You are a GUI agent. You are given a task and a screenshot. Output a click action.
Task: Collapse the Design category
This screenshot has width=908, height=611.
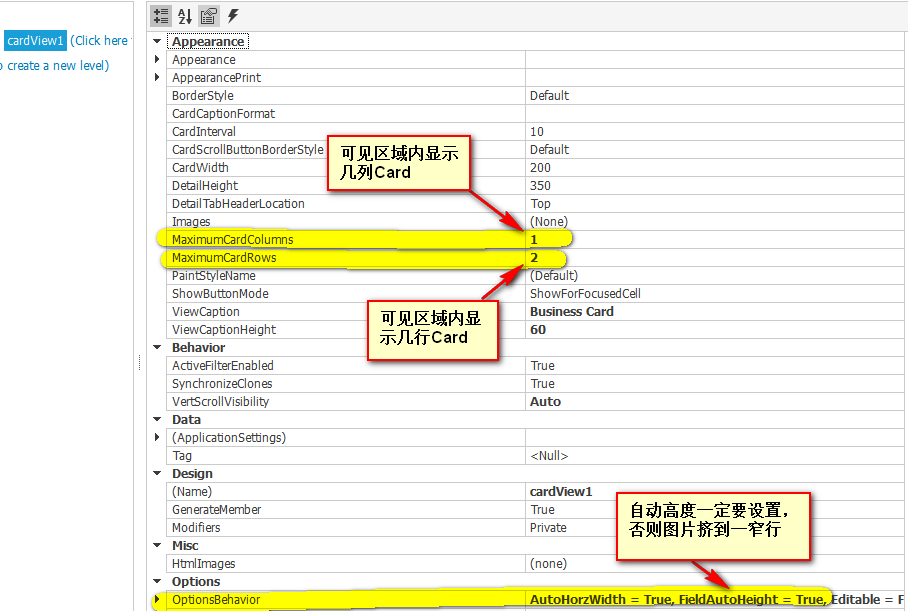pos(157,474)
